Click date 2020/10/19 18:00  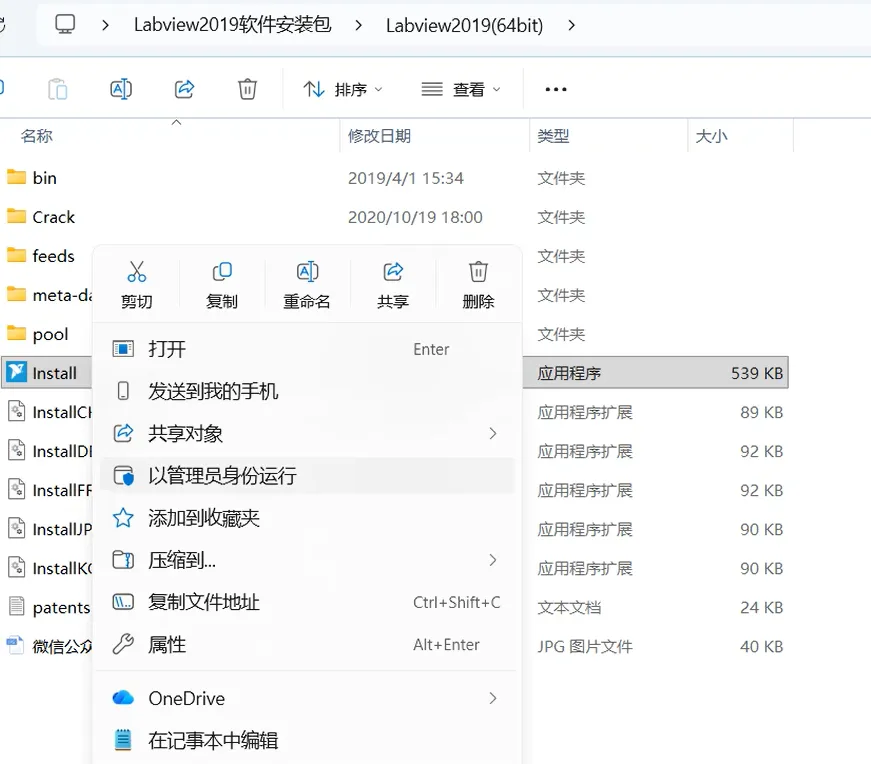[x=416, y=217]
